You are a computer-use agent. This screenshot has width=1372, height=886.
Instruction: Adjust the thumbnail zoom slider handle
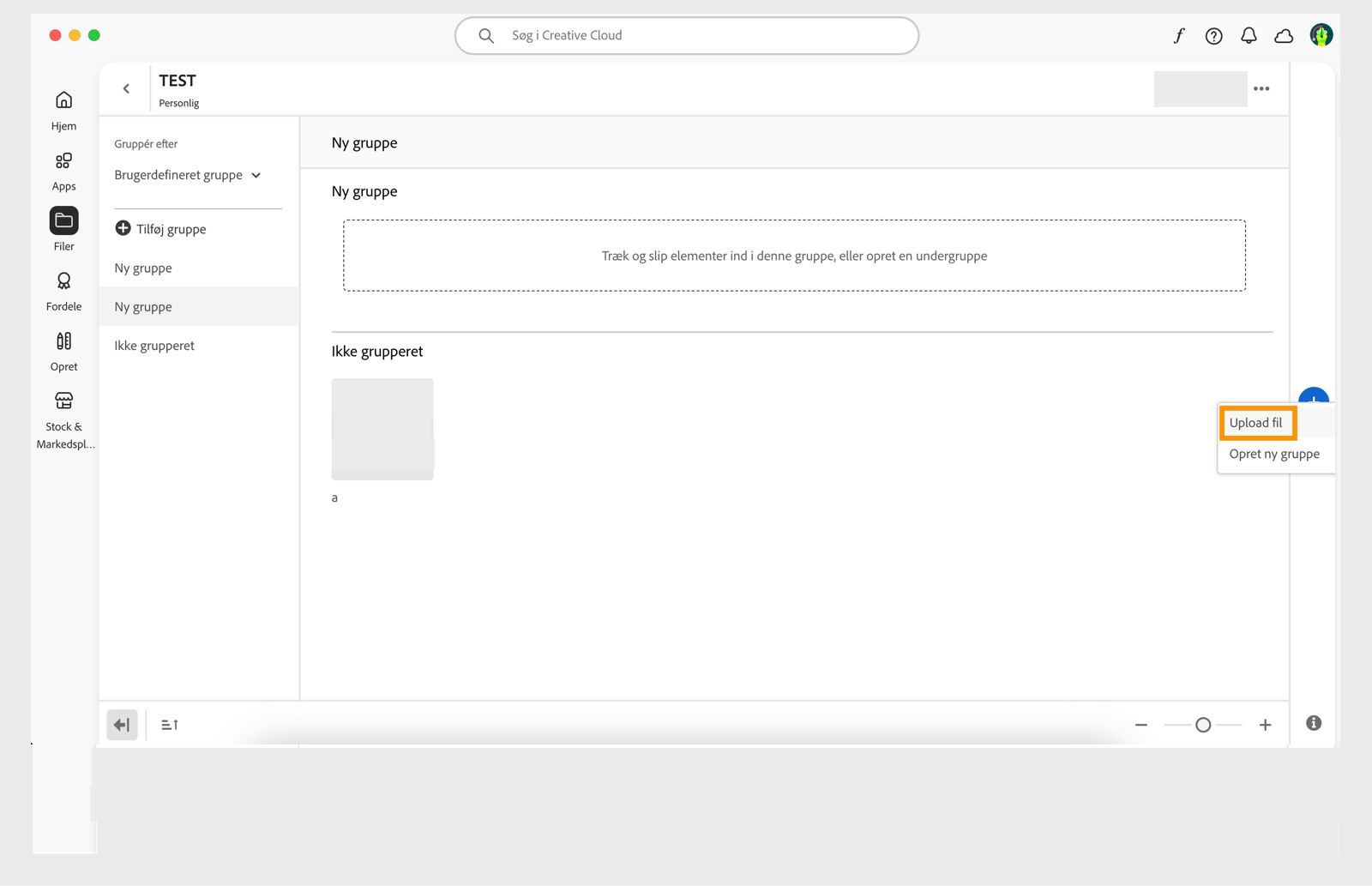coord(1203,725)
